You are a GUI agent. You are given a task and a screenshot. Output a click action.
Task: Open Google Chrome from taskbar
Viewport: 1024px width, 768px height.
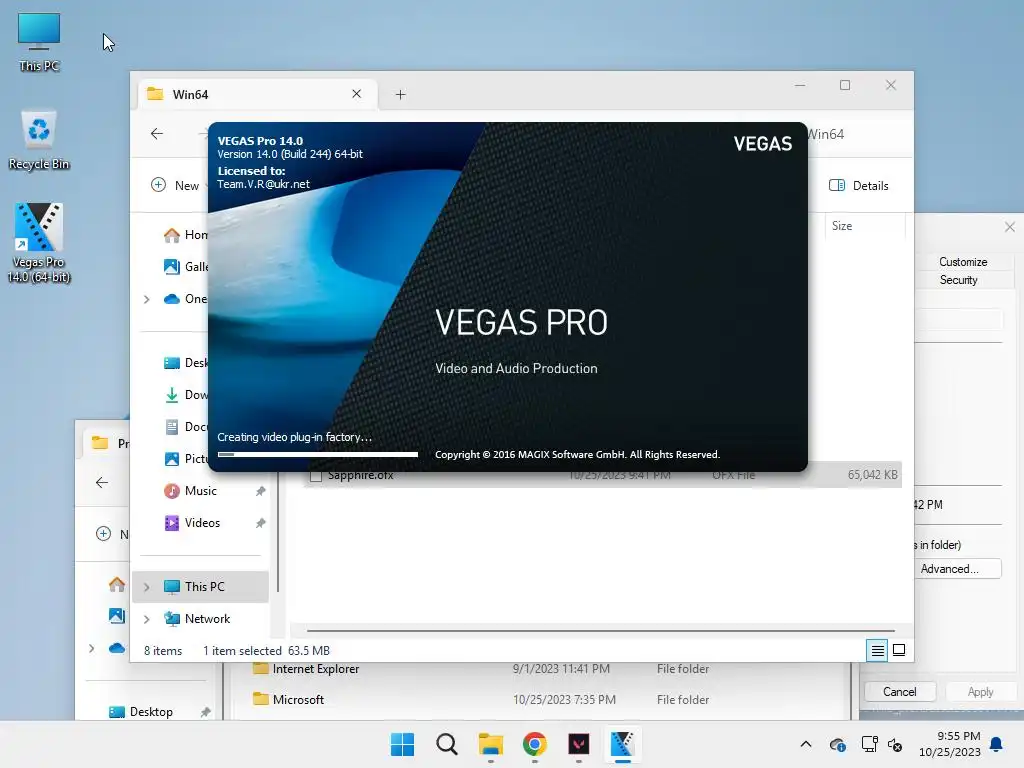(x=535, y=744)
